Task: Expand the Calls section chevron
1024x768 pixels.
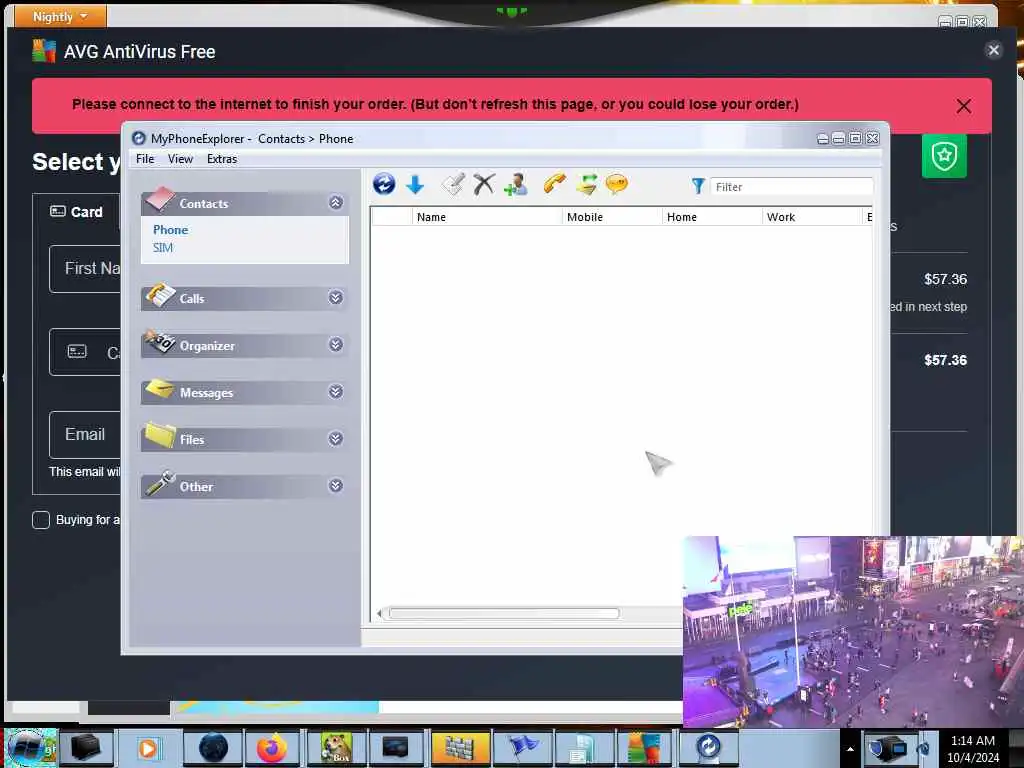Action: point(336,298)
